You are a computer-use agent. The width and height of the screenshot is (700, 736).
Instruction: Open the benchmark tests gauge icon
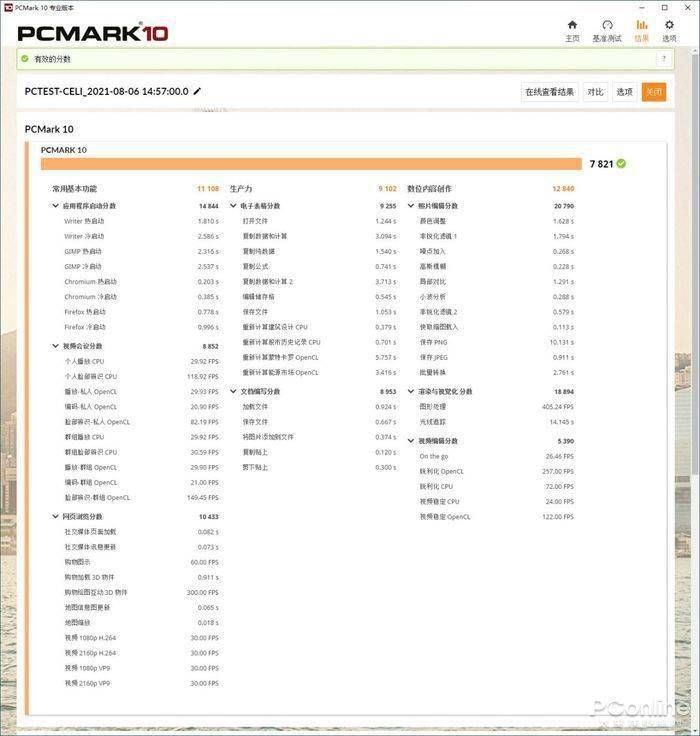click(x=607, y=25)
